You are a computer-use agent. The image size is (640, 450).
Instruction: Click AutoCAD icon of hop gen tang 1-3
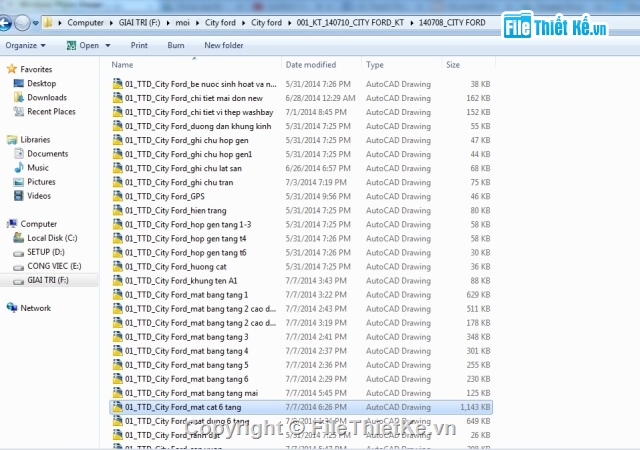click(x=118, y=224)
